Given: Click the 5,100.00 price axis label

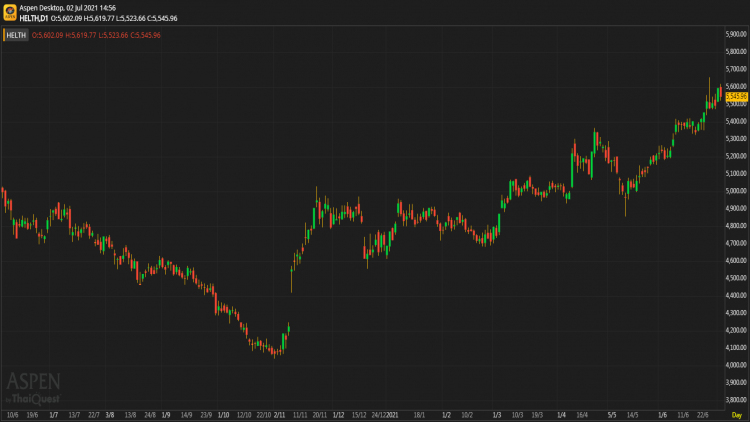Looking at the screenshot, I should (736, 173).
